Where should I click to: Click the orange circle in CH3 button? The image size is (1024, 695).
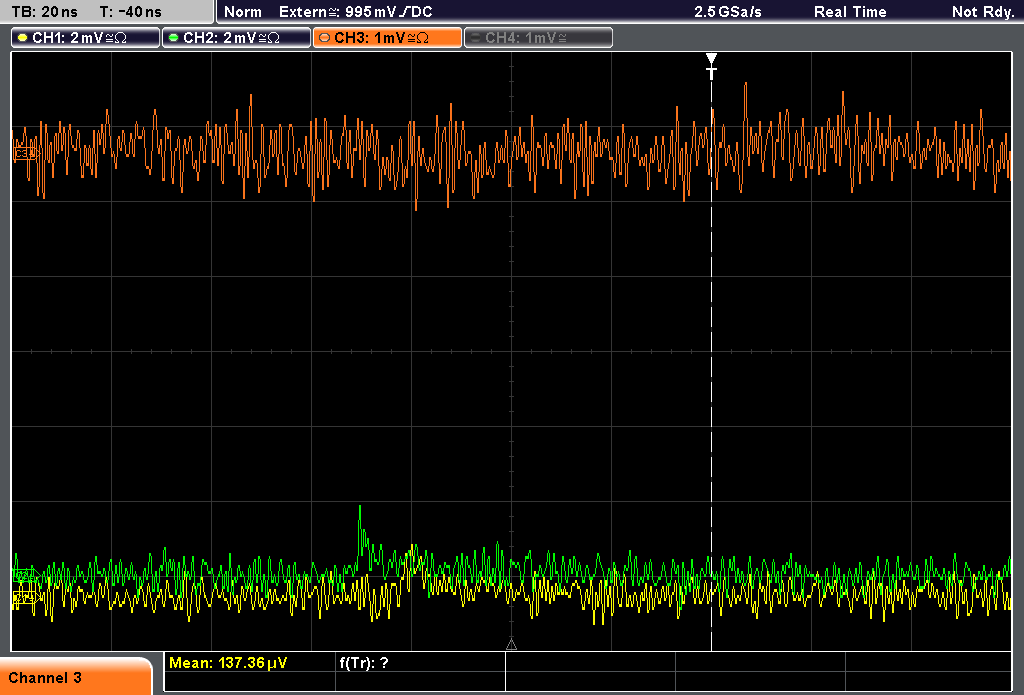click(325, 38)
